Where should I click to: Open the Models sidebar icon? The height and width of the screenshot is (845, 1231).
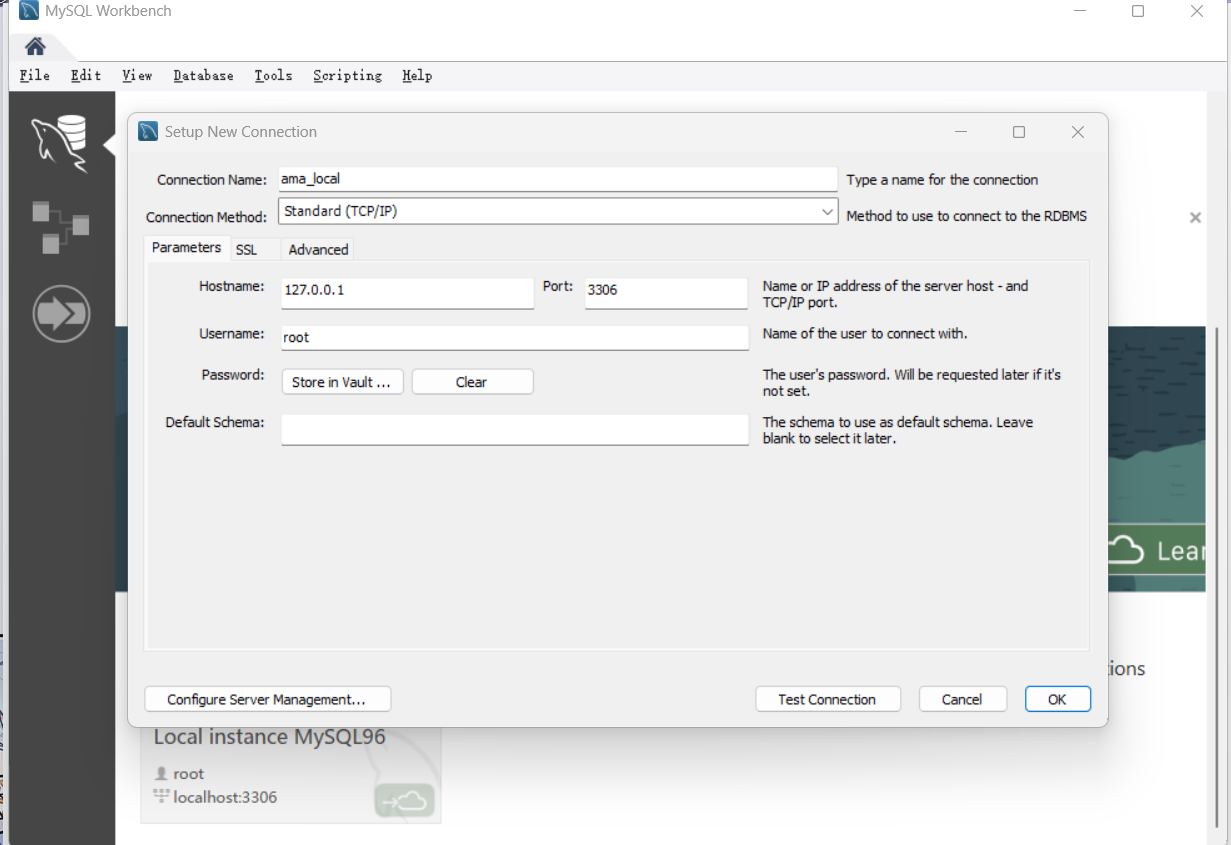[60, 226]
